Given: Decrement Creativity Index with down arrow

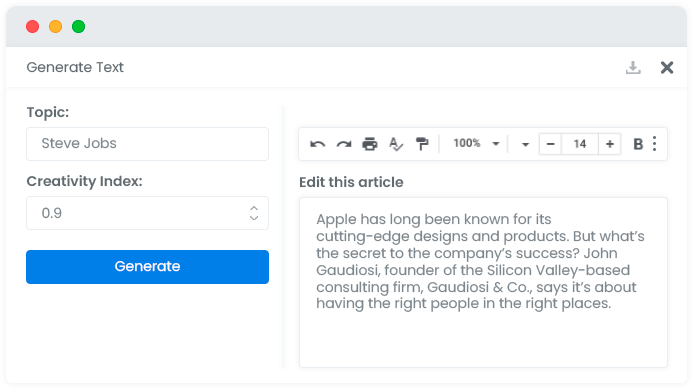Looking at the screenshot, I should [254, 218].
